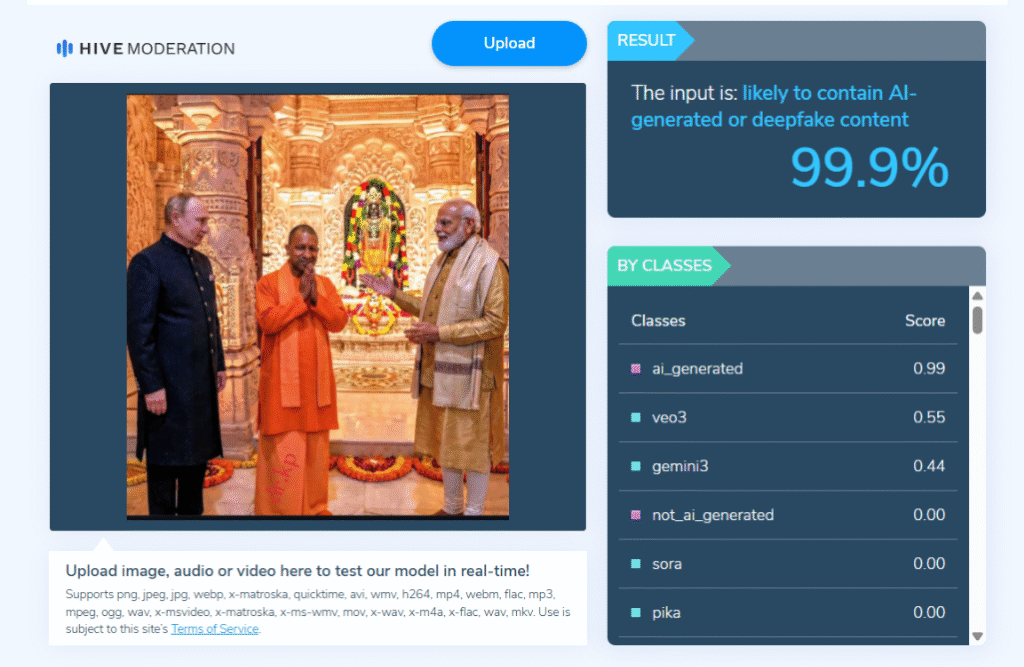Click the Classes column header
1024x667 pixels.
(x=658, y=321)
